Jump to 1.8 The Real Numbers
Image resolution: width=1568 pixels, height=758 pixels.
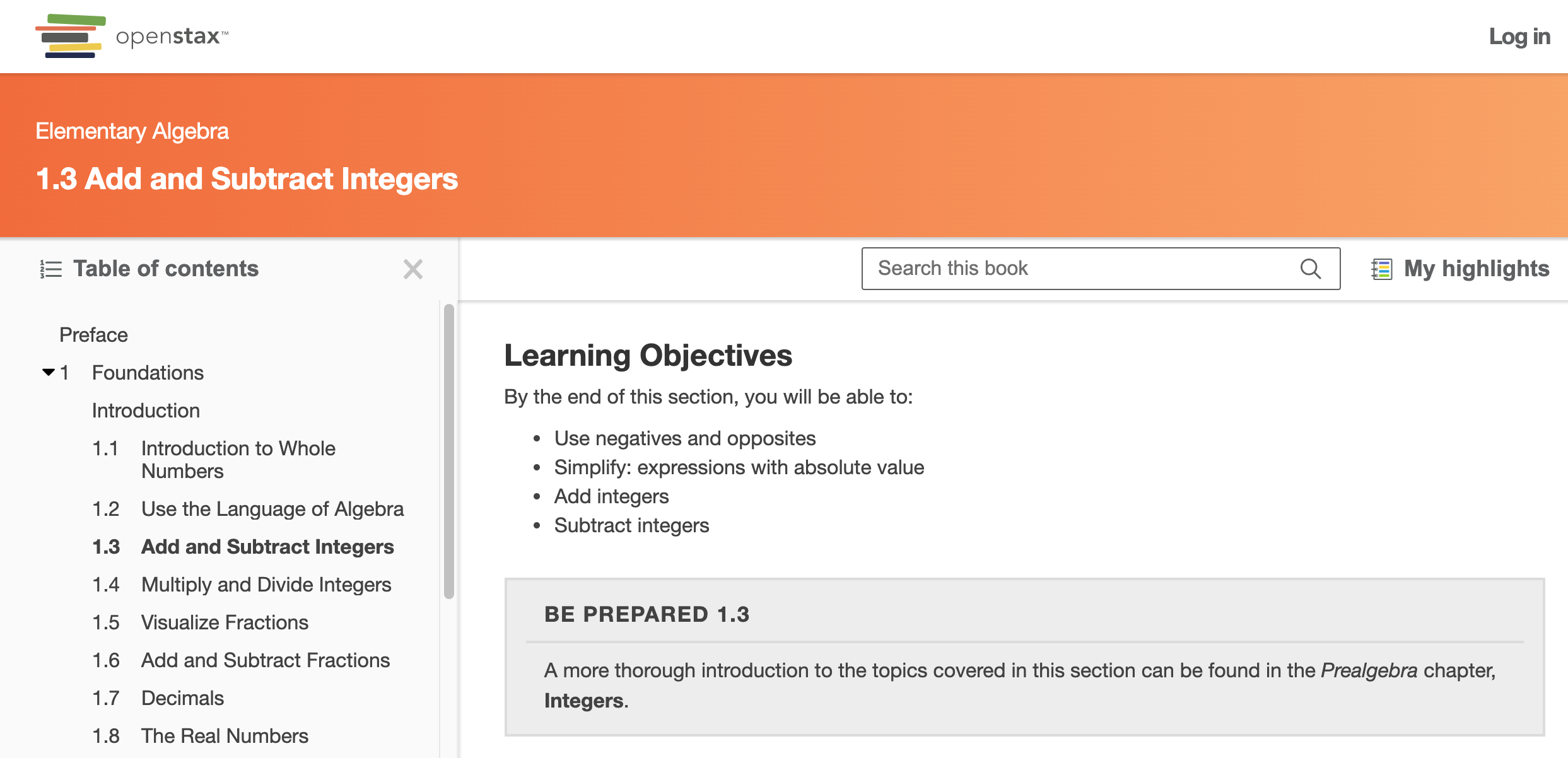(x=225, y=736)
